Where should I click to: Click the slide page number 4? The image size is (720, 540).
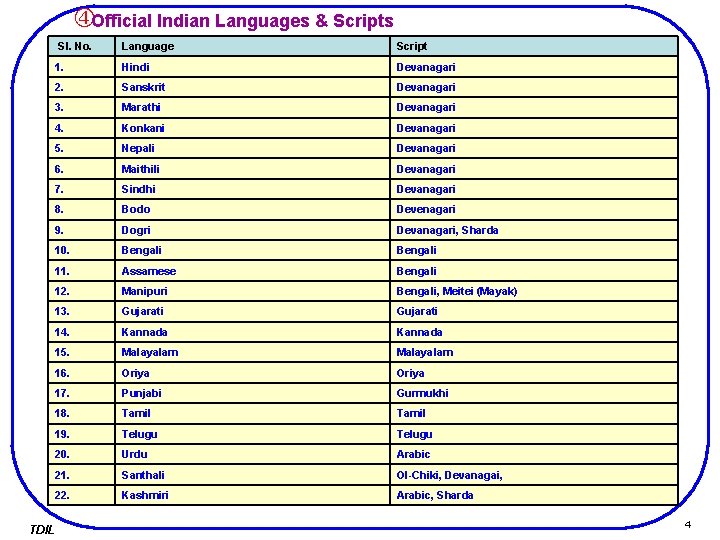coord(687,524)
